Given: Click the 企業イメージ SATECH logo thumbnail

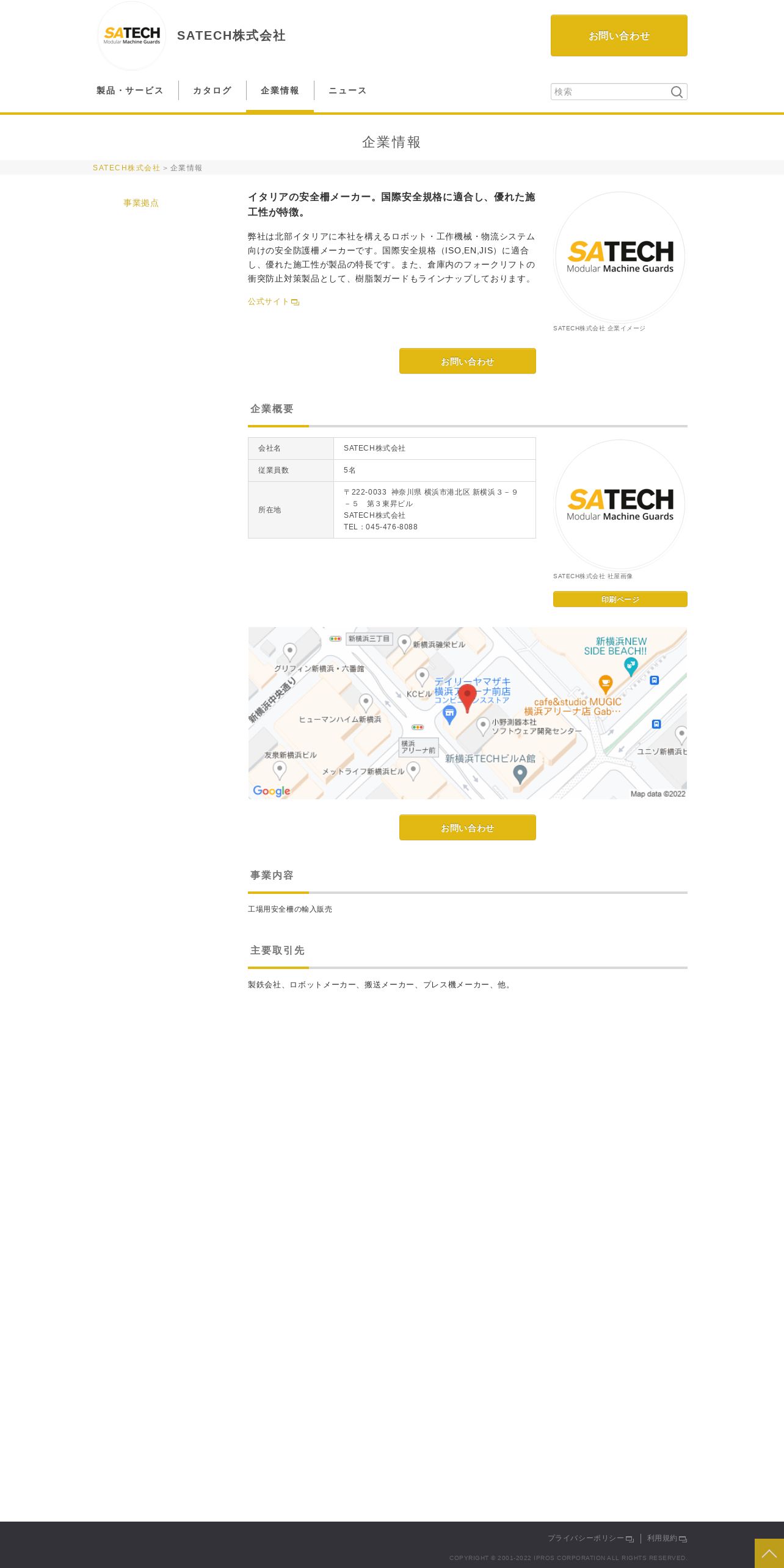Looking at the screenshot, I should (x=620, y=257).
